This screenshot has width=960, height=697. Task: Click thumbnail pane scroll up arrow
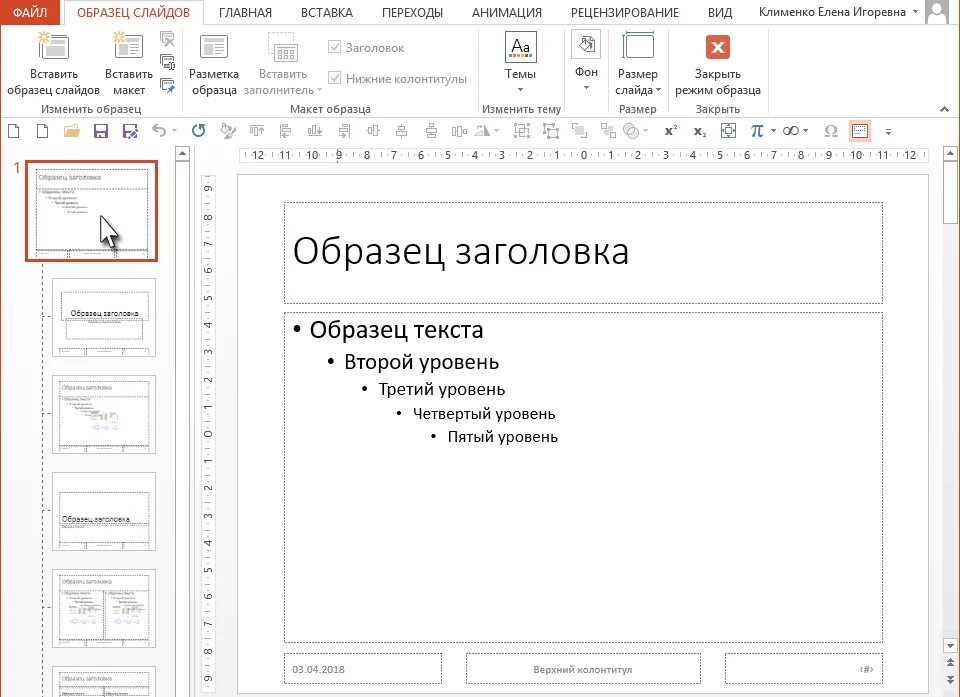tap(182, 154)
